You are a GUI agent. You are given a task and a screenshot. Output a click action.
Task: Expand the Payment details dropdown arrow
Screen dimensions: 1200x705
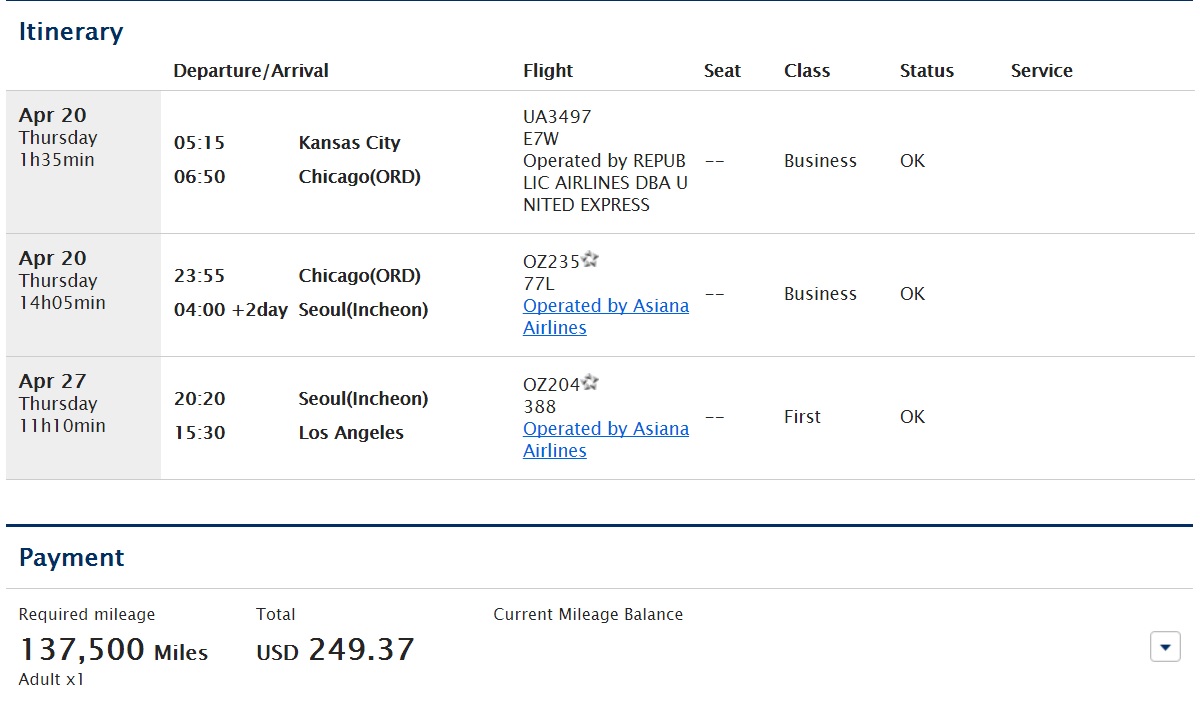point(1165,647)
